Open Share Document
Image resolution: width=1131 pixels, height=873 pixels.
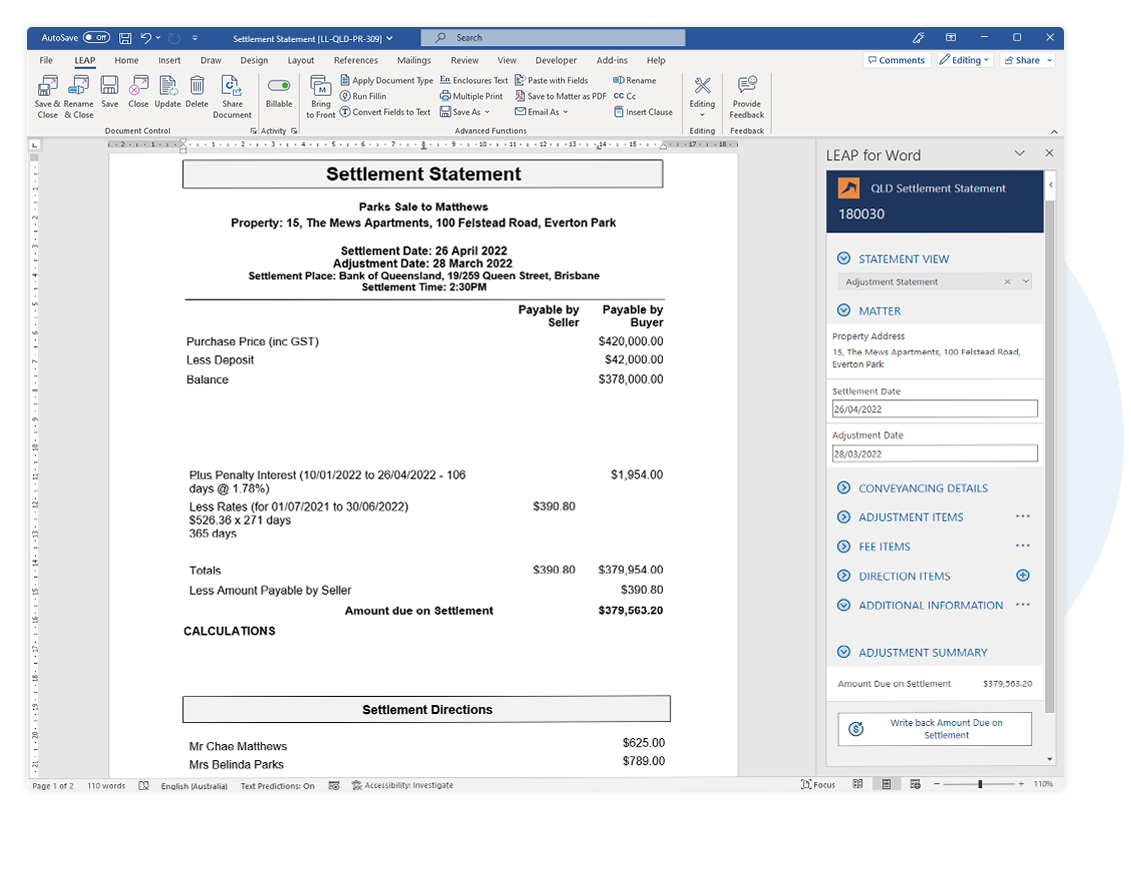(232, 96)
